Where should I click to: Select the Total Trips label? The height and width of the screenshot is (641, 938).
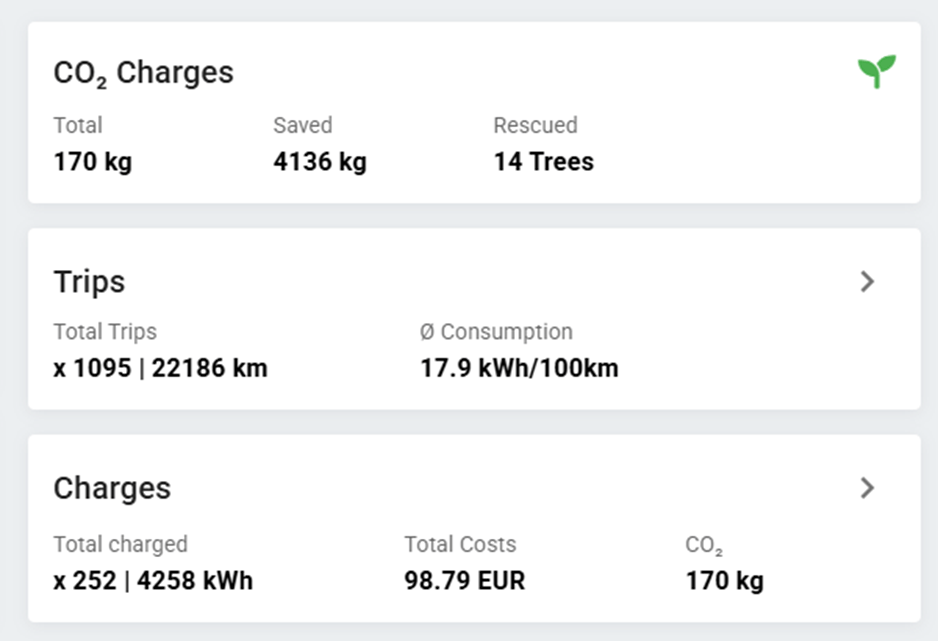click(x=105, y=331)
